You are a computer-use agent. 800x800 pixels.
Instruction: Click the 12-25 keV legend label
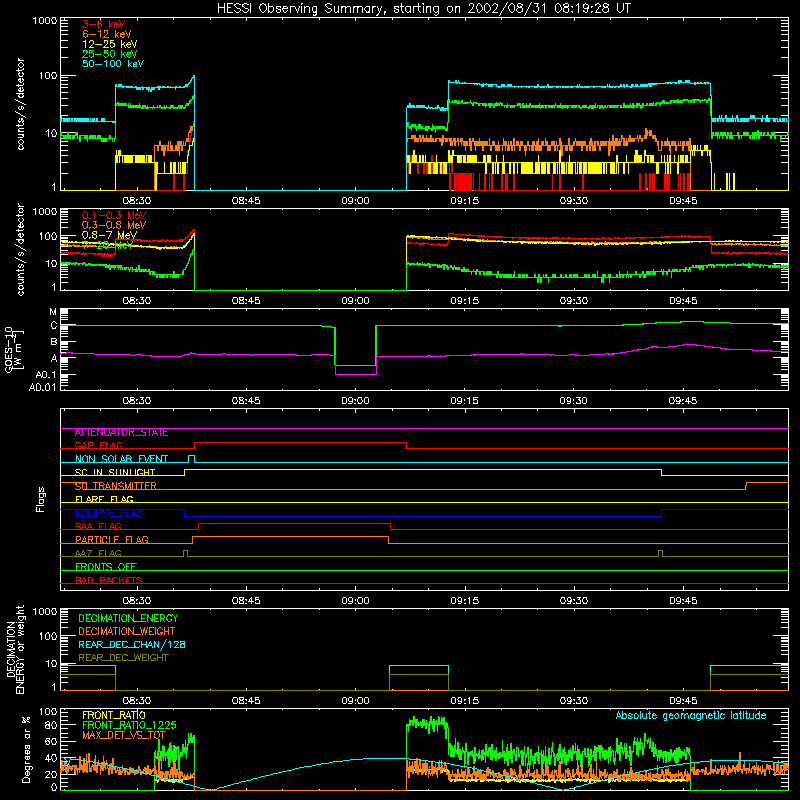[x=110, y=44]
